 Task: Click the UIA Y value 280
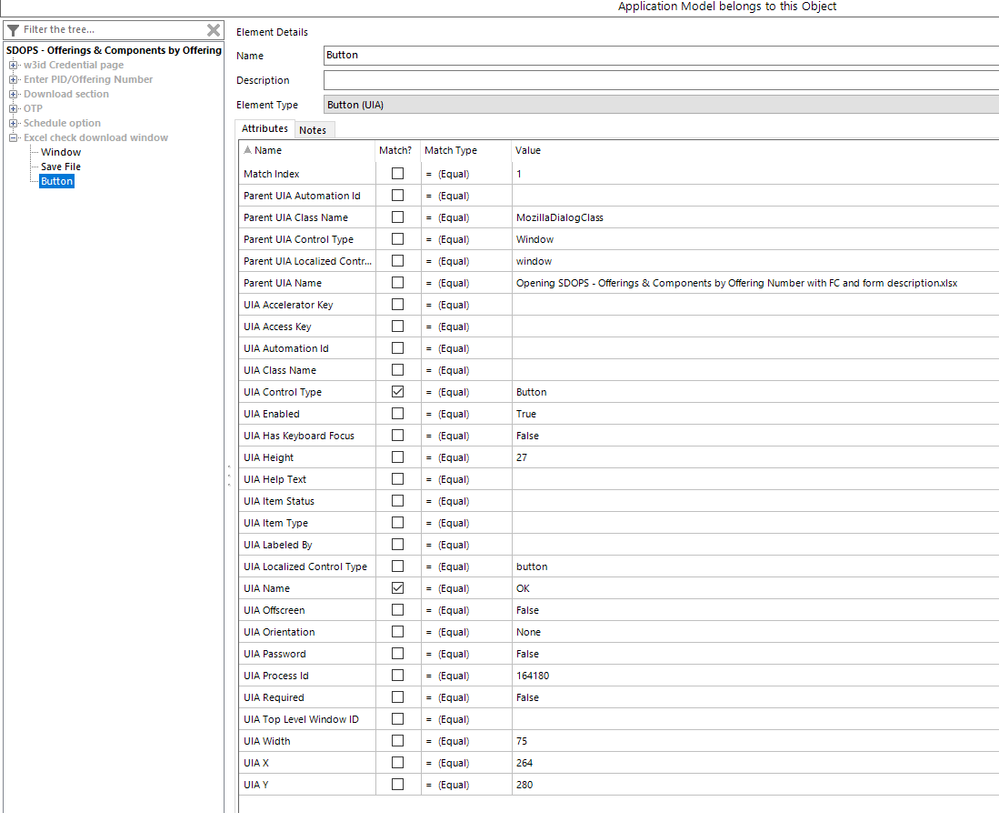[524, 785]
